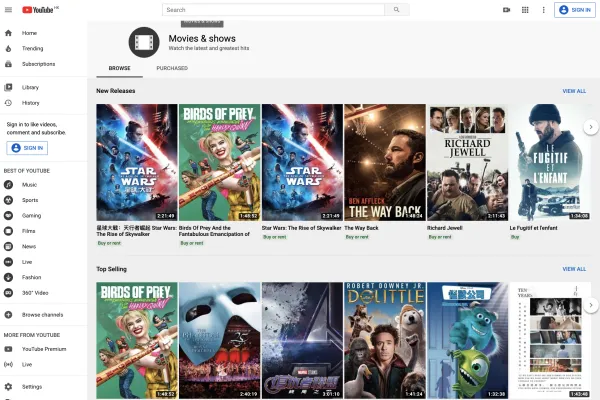
Task: Open Le Fugitif et l'enfant poster
Action: pyautogui.click(x=550, y=162)
